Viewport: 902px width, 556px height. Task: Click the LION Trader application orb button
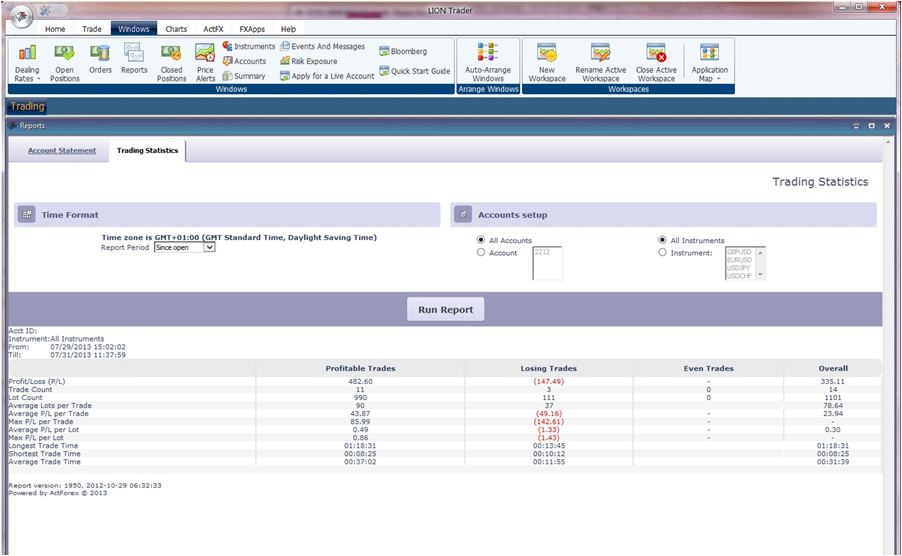pos(21,17)
